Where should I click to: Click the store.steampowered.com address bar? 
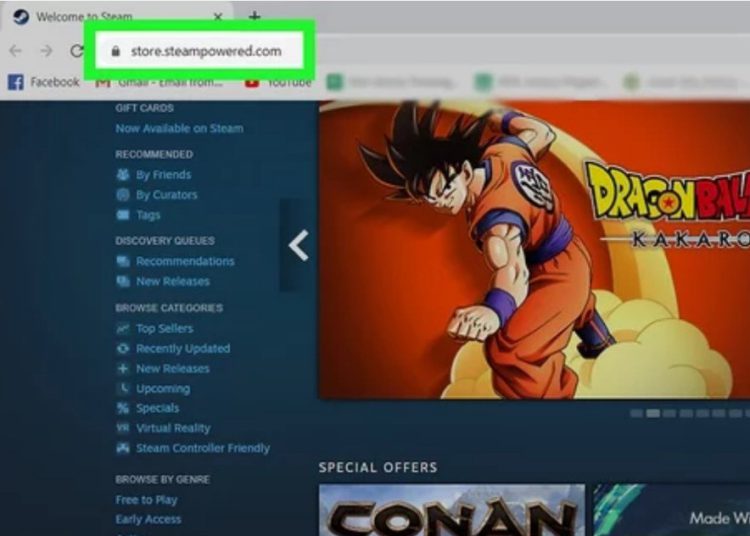(205, 50)
